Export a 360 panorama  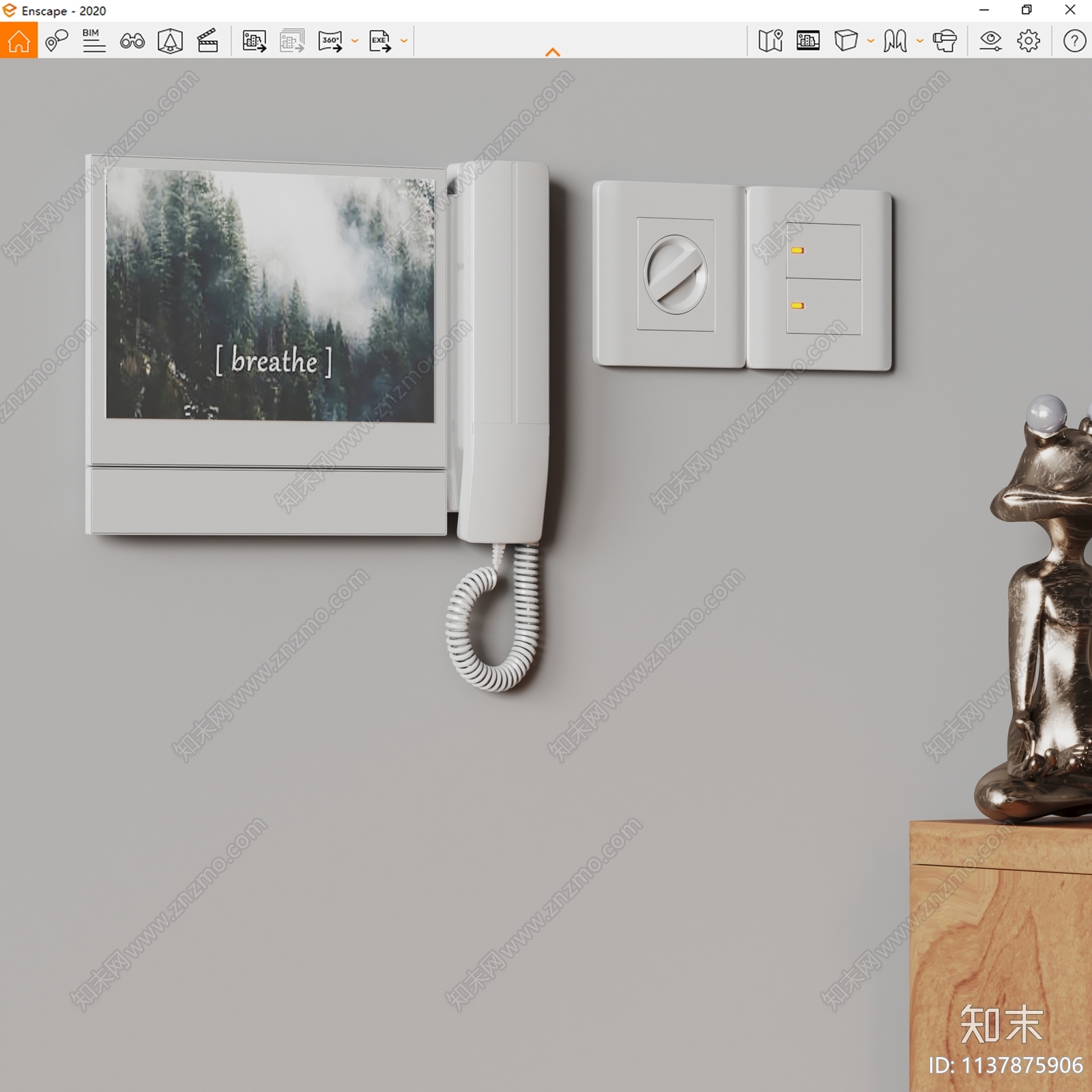coord(330,41)
